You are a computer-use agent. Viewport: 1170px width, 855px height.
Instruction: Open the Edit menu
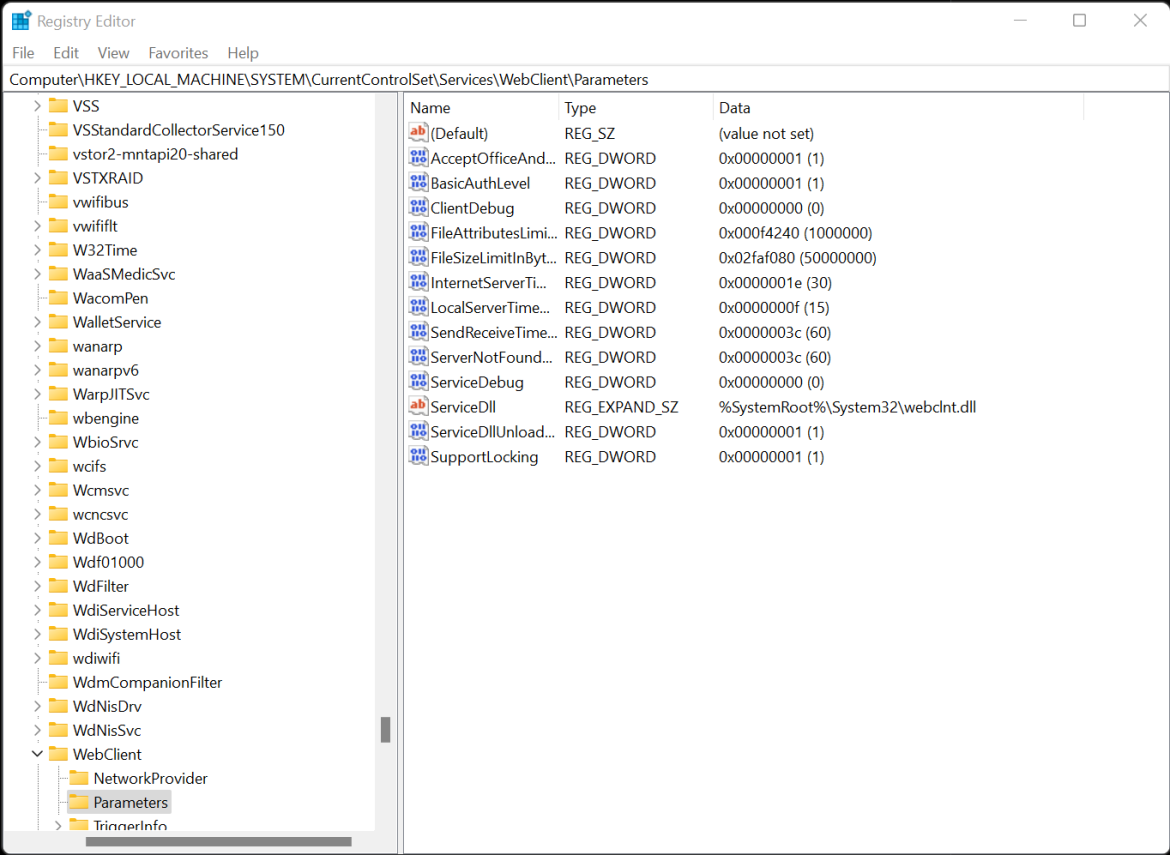pyautogui.click(x=66, y=52)
